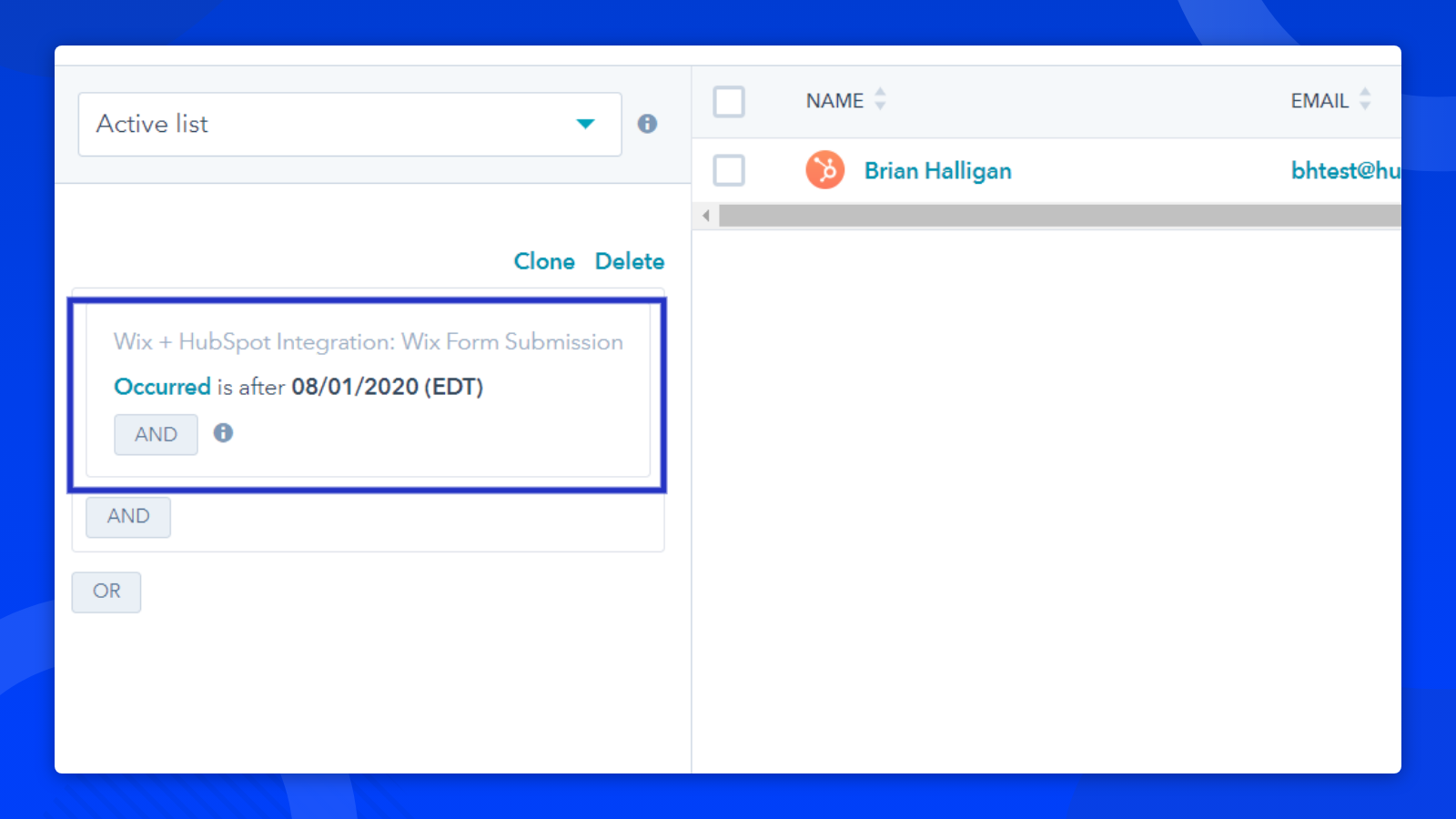The image size is (1456, 819).
Task: Open the HubSpot avatar for Brian Halligan
Action: click(x=825, y=170)
